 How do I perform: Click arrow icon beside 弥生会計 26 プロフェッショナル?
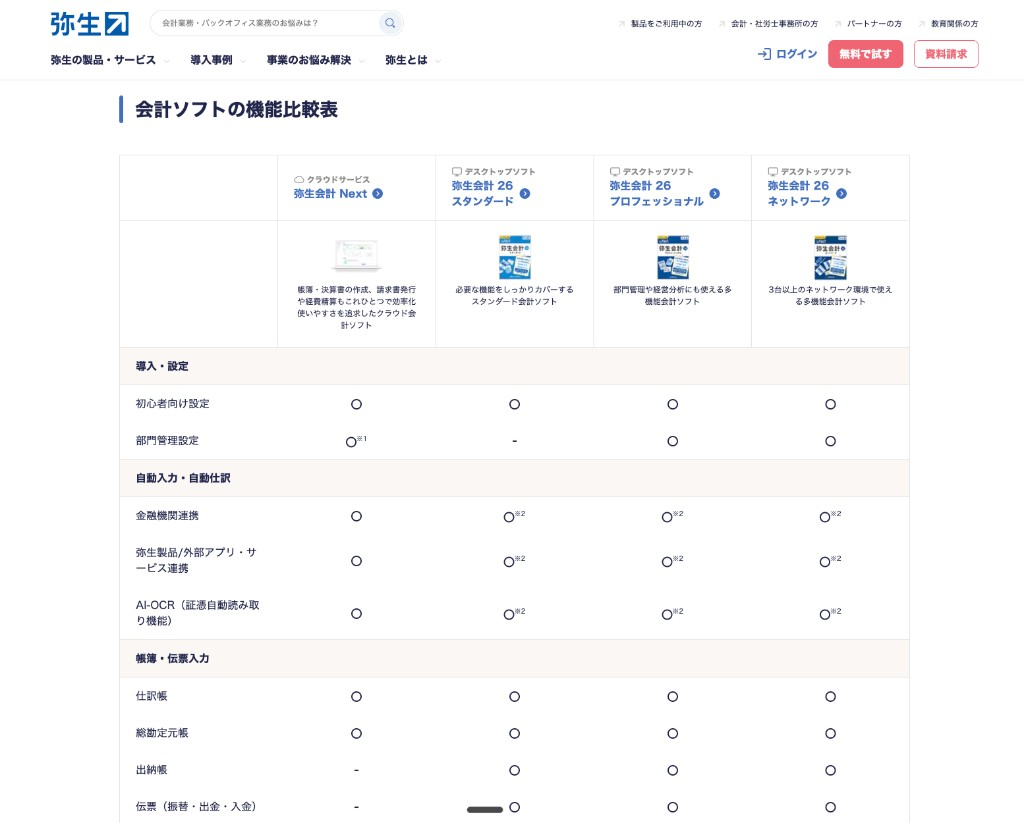[714, 193]
